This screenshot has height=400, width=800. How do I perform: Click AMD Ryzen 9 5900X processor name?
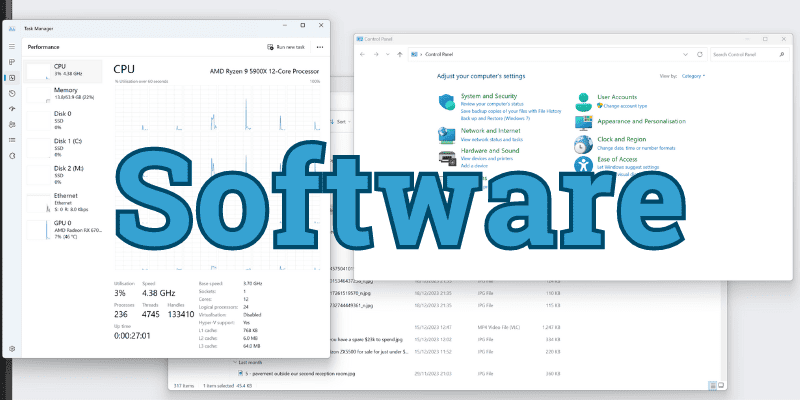tap(265, 71)
